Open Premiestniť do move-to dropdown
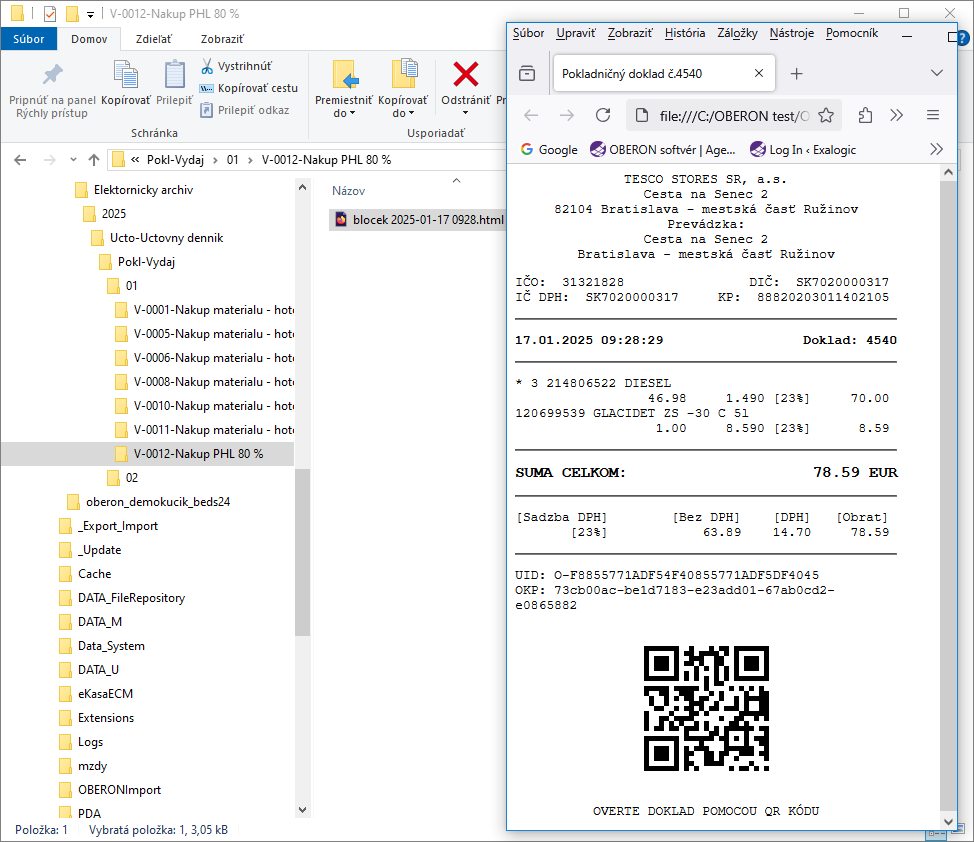 (x=344, y=114)
